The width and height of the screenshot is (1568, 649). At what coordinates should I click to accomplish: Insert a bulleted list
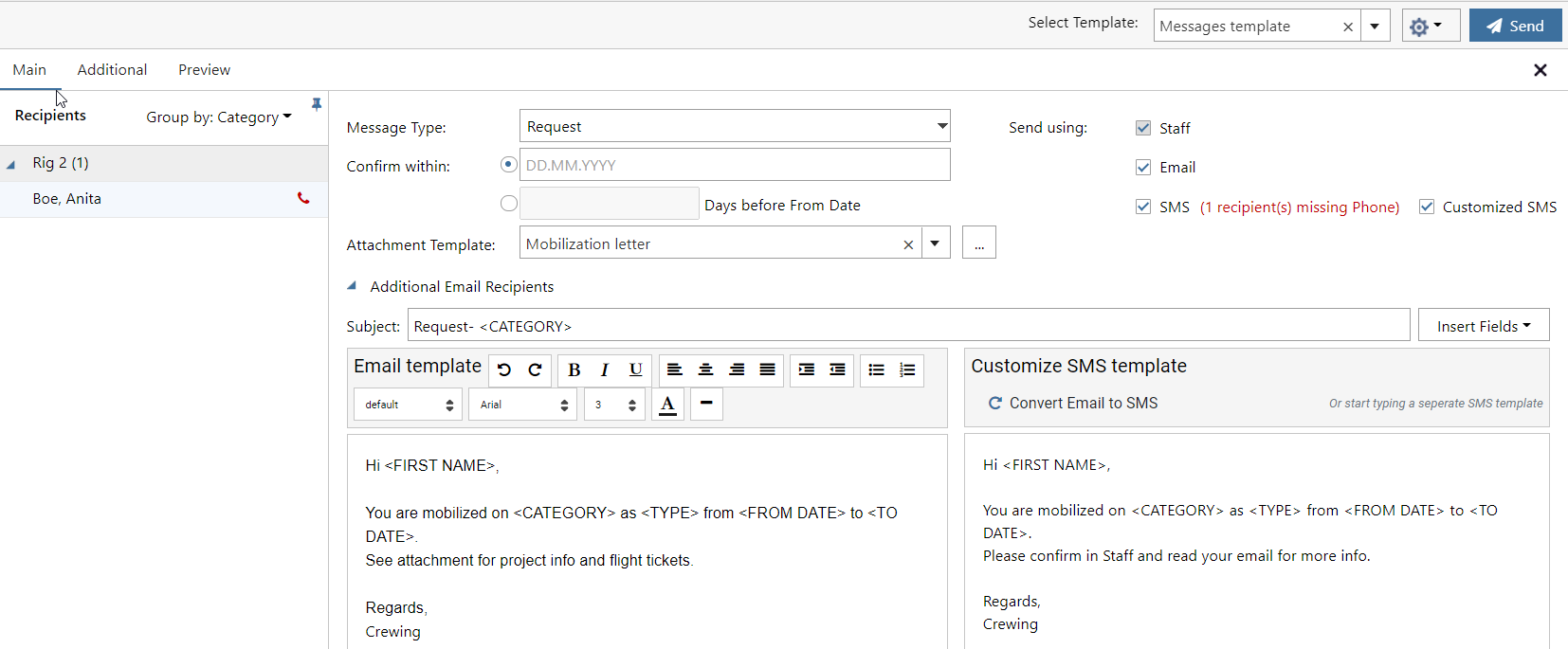876,370
